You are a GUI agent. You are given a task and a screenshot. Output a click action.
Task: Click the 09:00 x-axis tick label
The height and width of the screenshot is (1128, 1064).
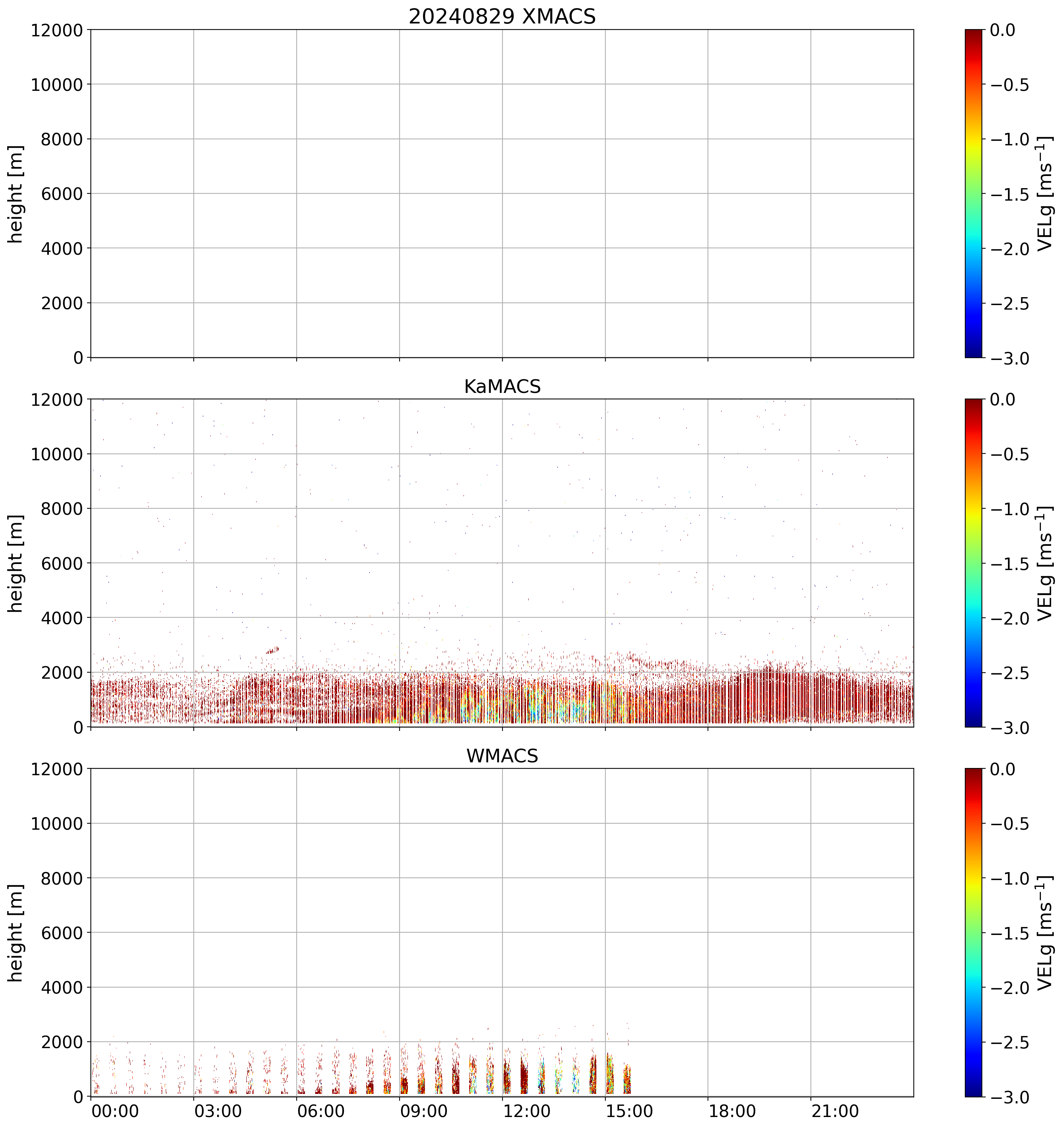(424, 1111)
